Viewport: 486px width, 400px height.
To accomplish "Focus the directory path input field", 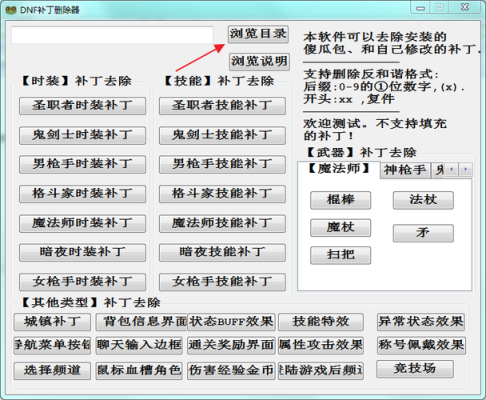I will point(112,35).
